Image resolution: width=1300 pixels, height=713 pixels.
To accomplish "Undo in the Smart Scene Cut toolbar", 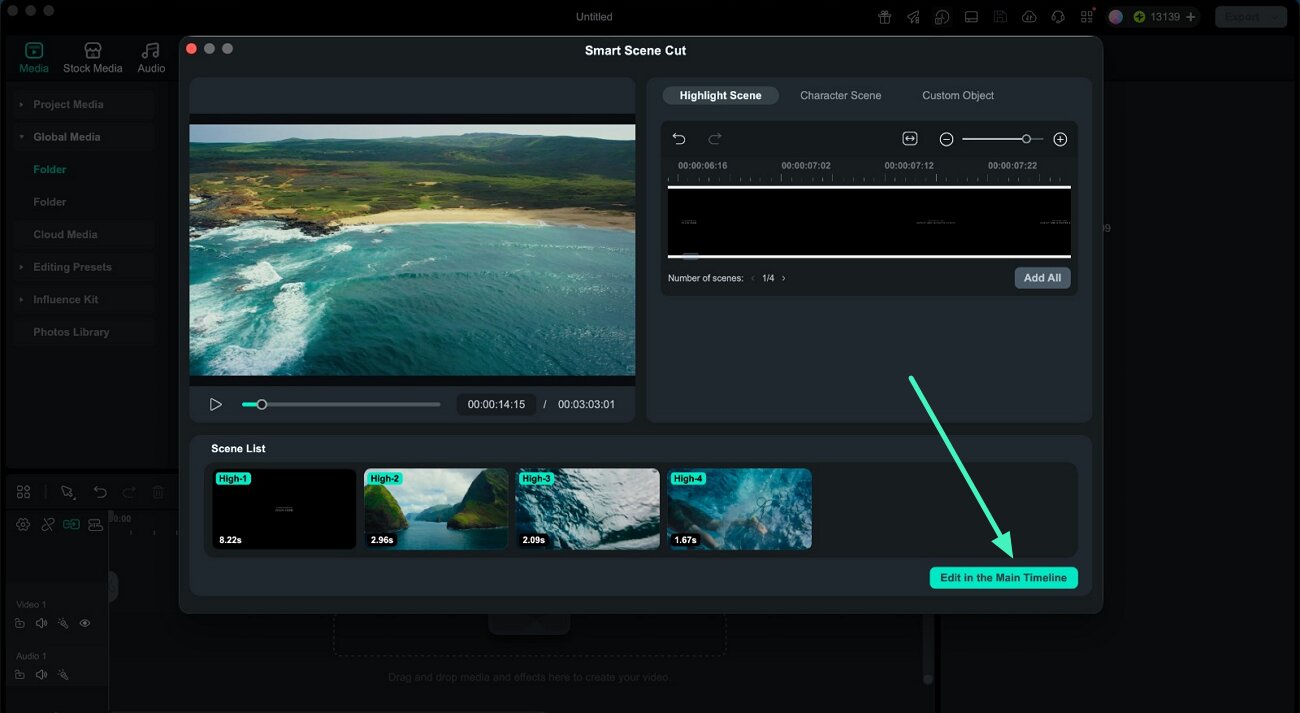I will (x=679, y=139).
